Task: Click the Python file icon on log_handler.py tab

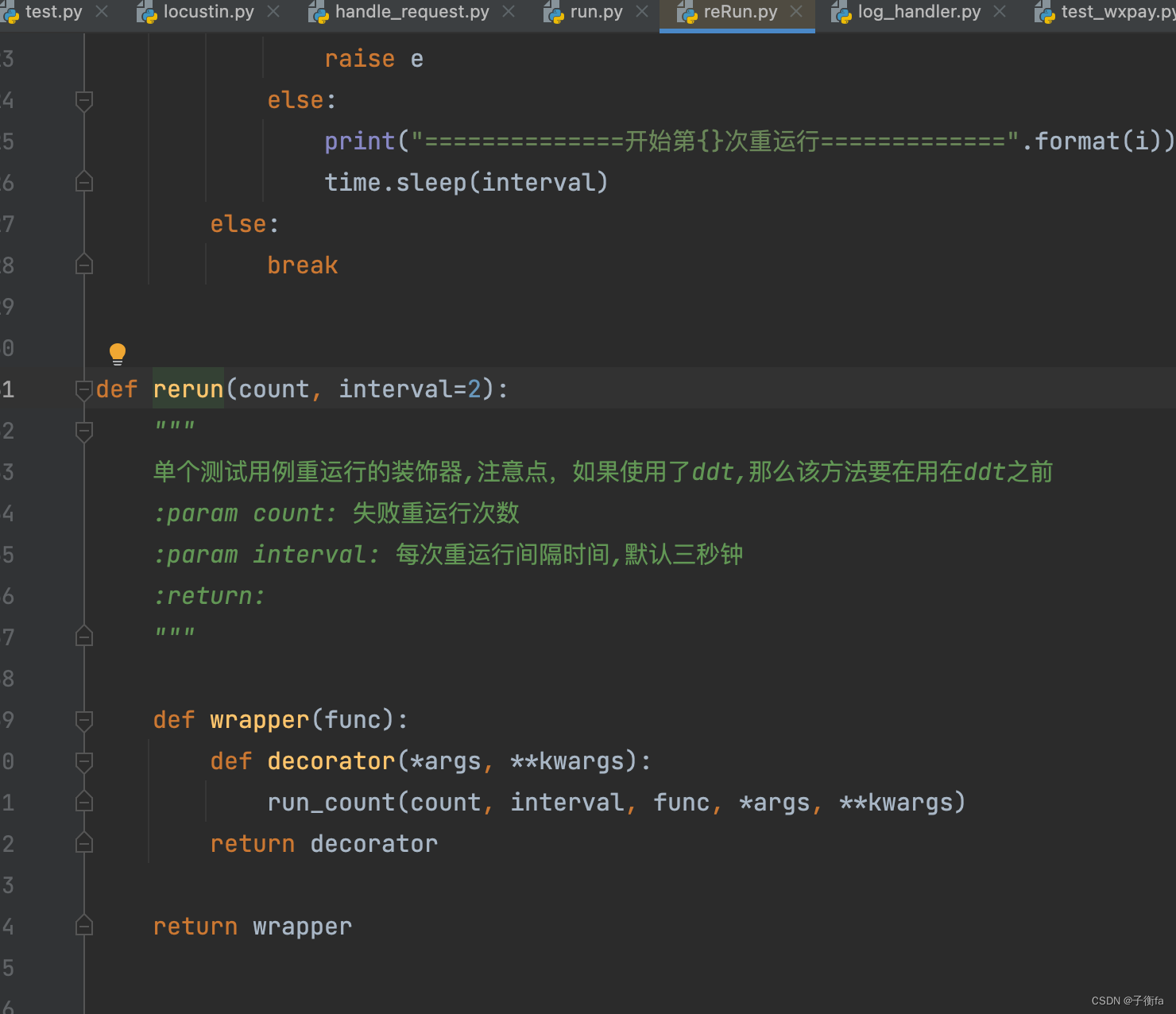Action: click(841, 12)
